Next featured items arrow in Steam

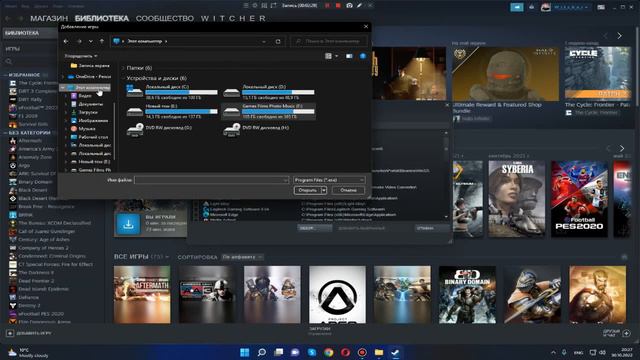[619, 36]
